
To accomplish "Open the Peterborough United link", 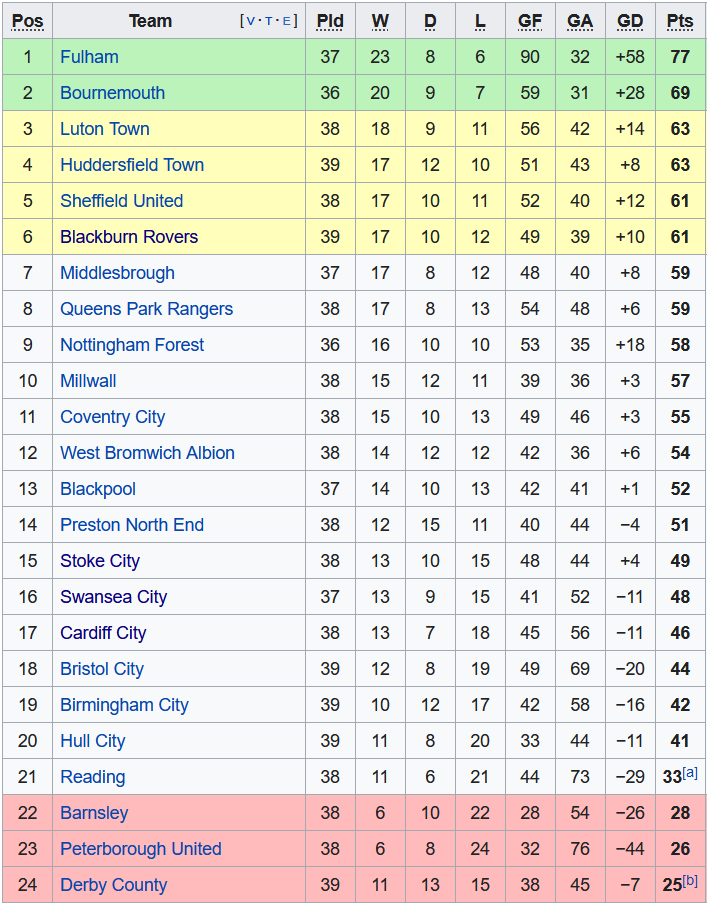I will coord(140,849).
